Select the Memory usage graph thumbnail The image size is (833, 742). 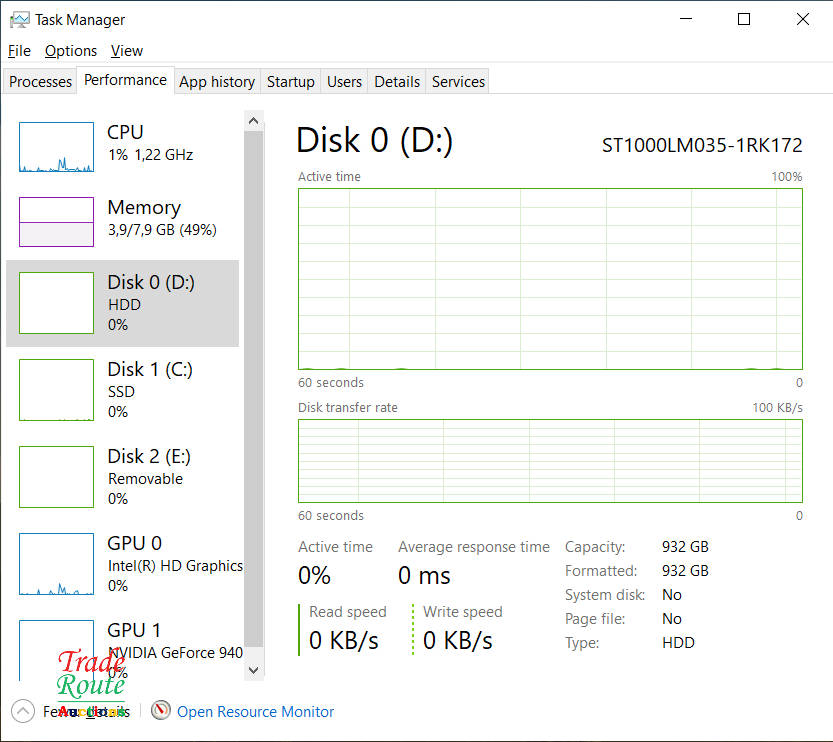[x=56, y=221]
